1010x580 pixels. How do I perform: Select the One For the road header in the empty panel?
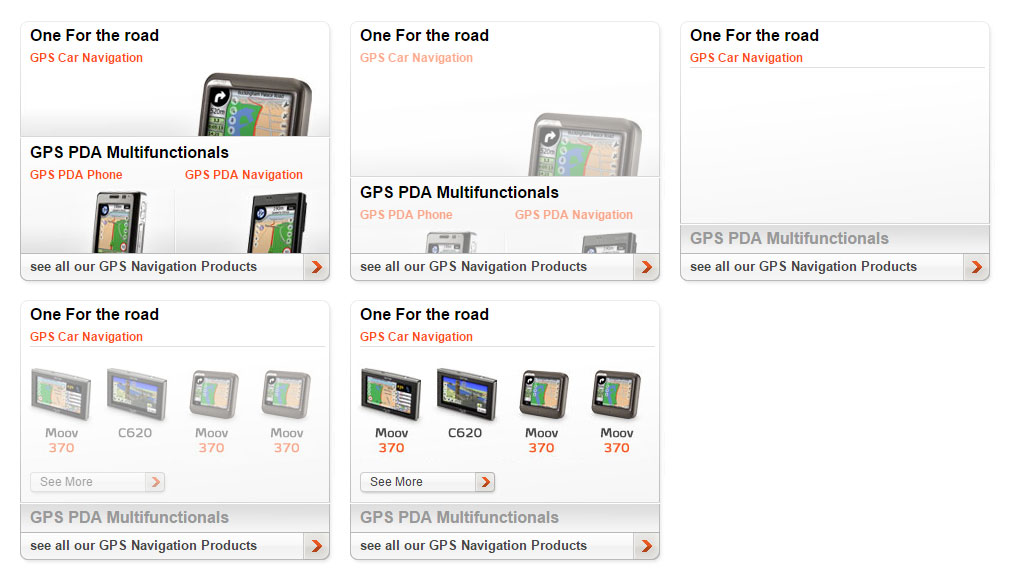pyautogui.click(x=754, y=35)
